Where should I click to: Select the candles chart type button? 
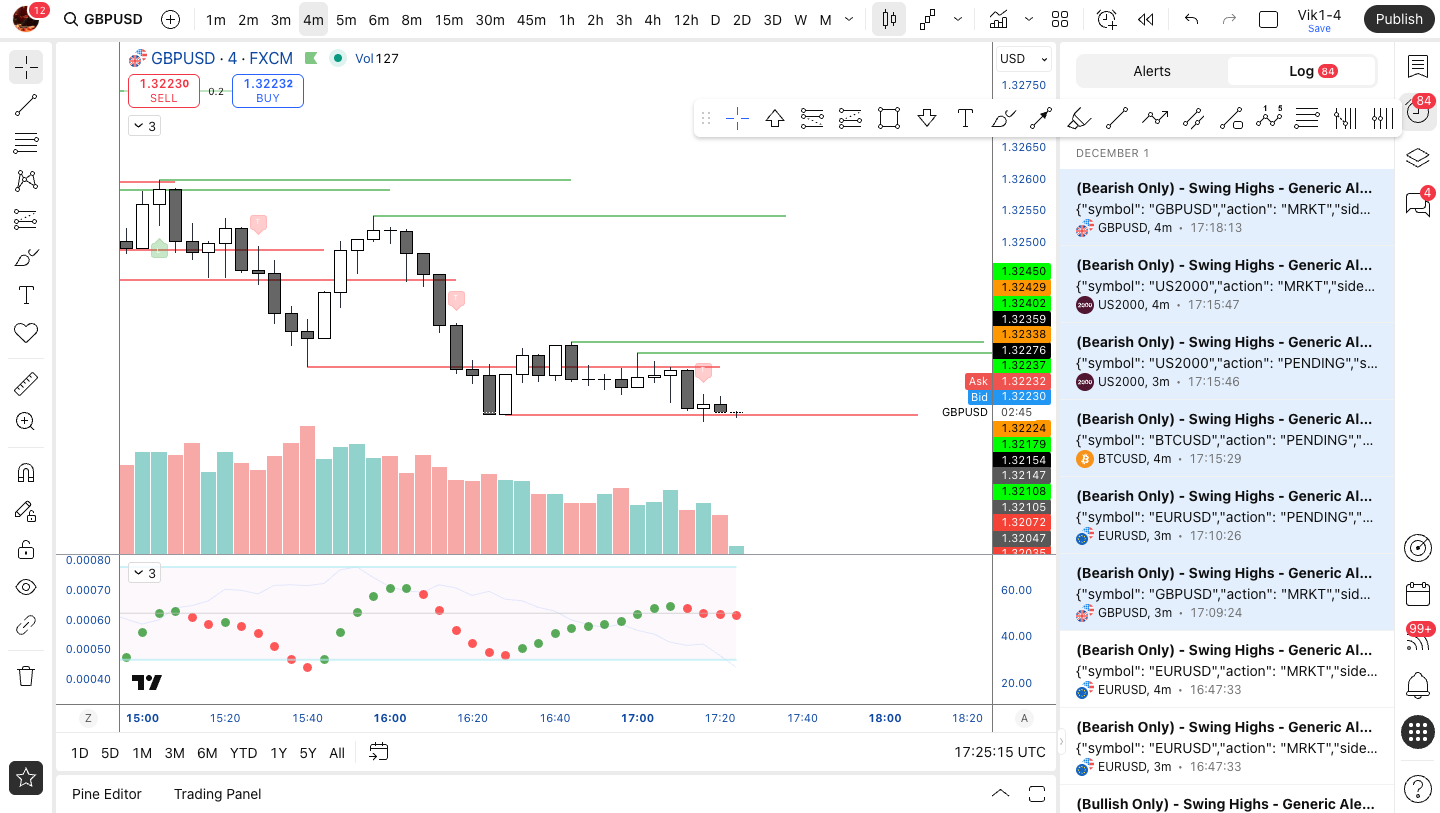[x=889, y=19]
